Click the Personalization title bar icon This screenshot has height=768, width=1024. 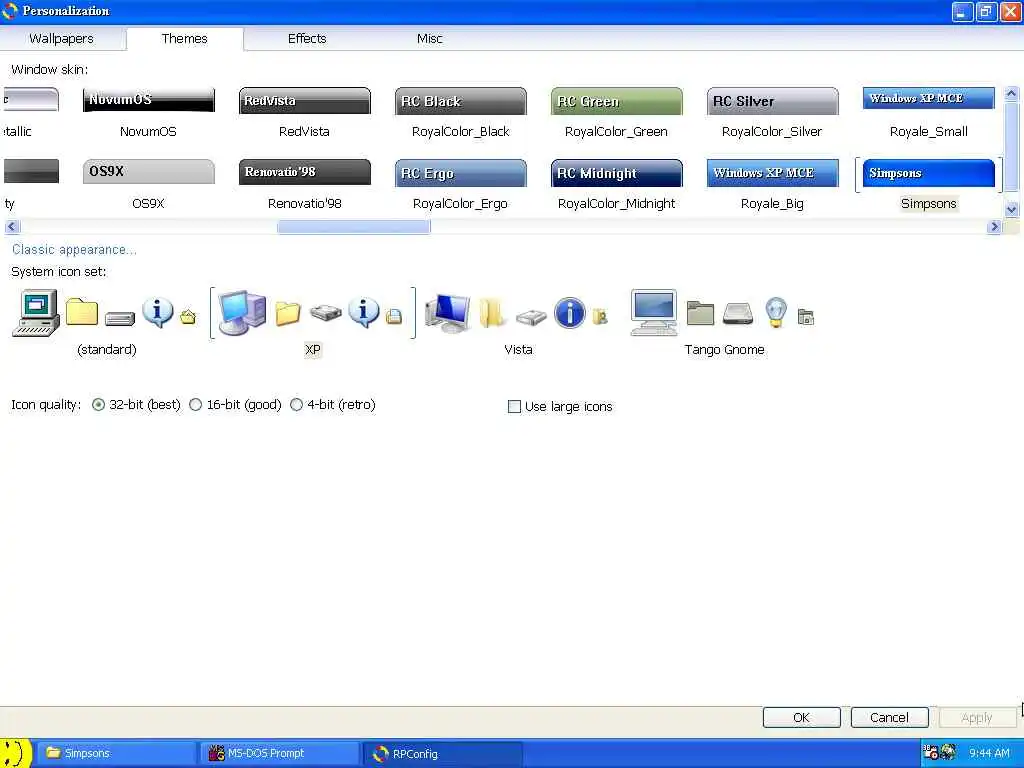pyautogui.click(x=10, y=11)
